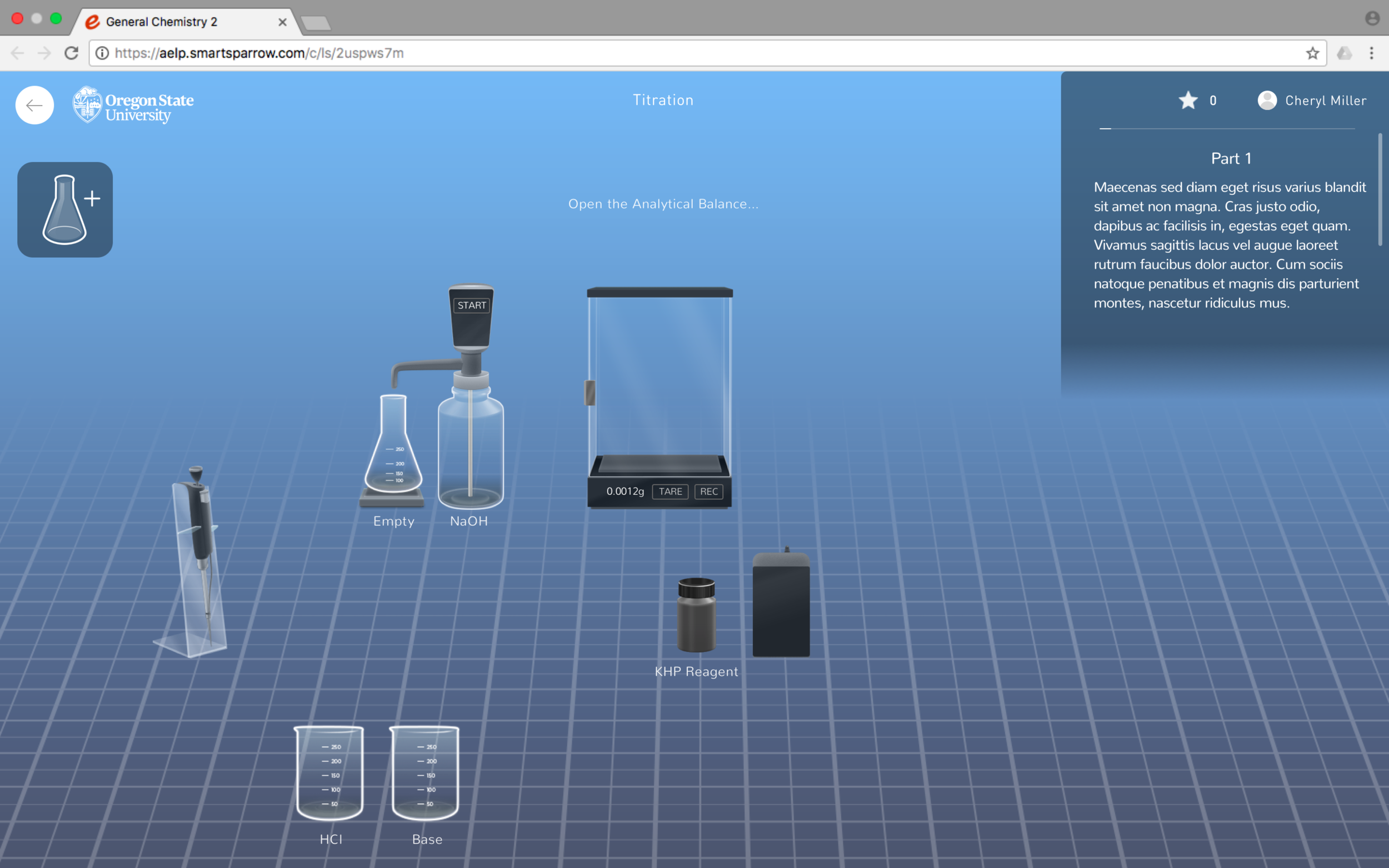Open the Chrome three-dot menu
Viewport: 1389px width, 868px height.
coord(1371,53)
